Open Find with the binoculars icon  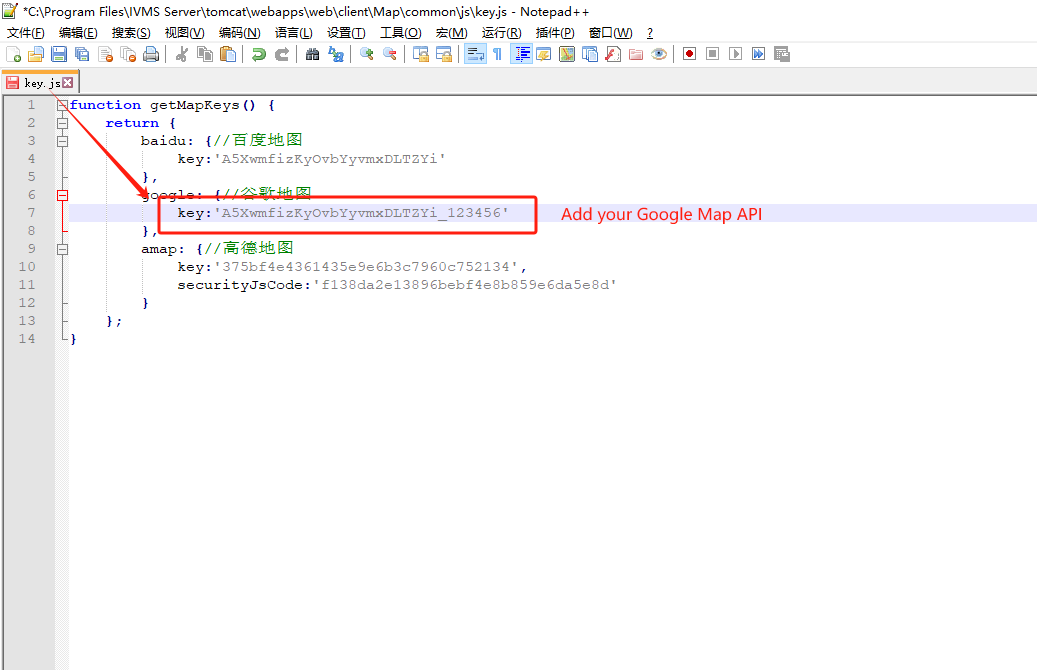click(x=313, y=54)
